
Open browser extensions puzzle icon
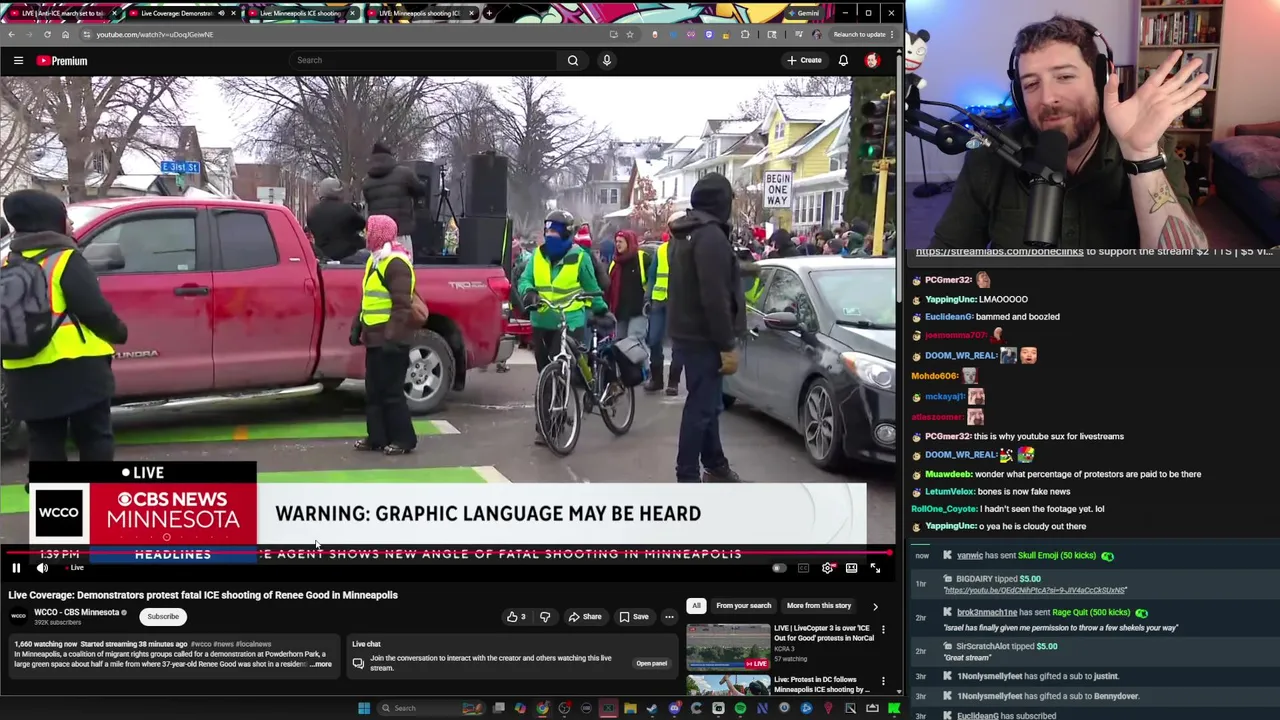745,34
